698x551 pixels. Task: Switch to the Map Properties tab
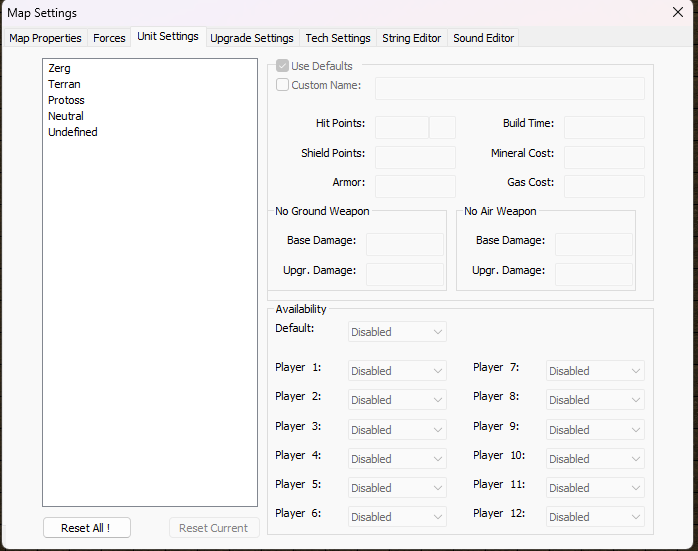(45, 38)
